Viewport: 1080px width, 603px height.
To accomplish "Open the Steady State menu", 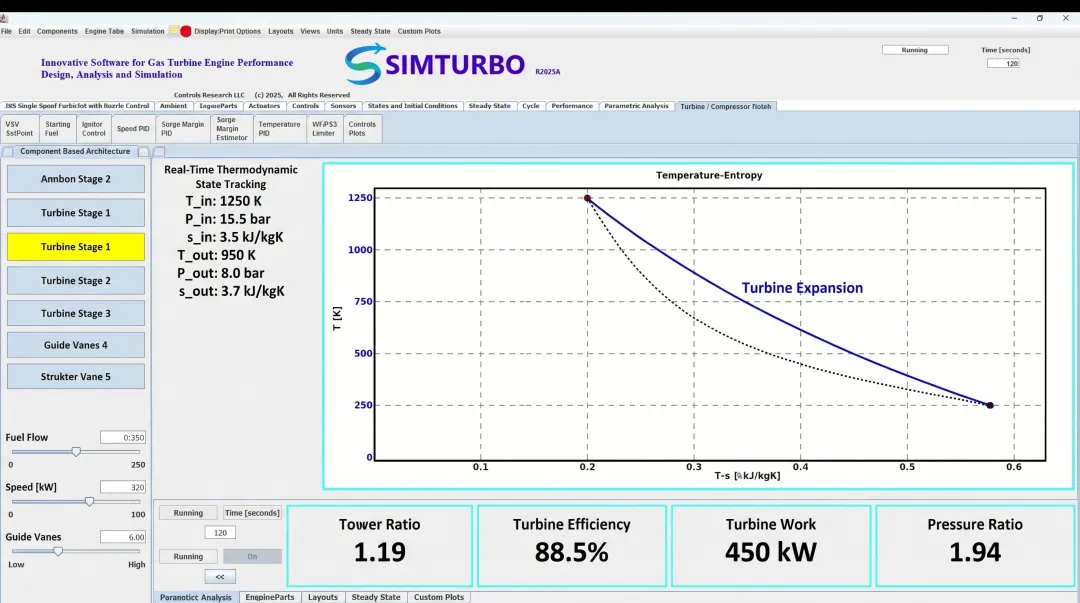I will pyautogui.click(x=370, y=31).
